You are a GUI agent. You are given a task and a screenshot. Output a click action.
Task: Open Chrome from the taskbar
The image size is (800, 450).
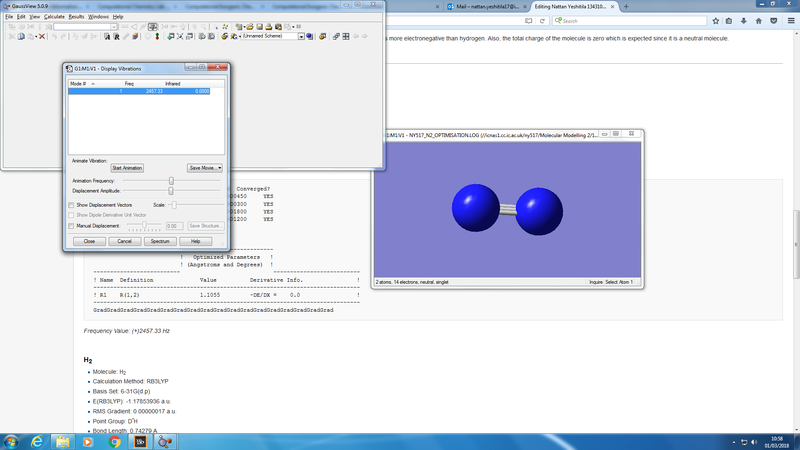(x=115, y=440)
